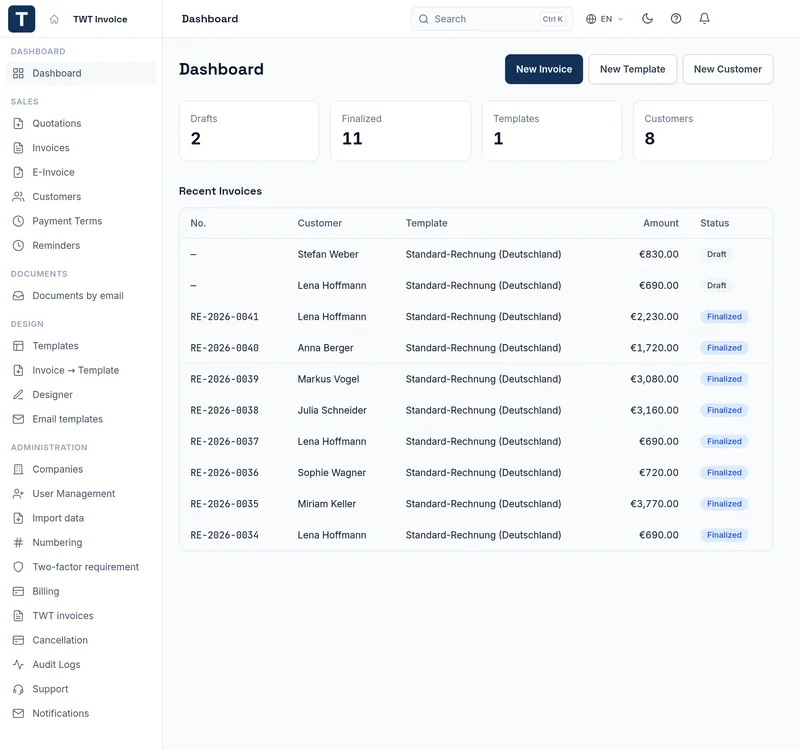Open the E-Invoice section
The height and width of the screenshot is (750, 800).
[x=82, y=172]
